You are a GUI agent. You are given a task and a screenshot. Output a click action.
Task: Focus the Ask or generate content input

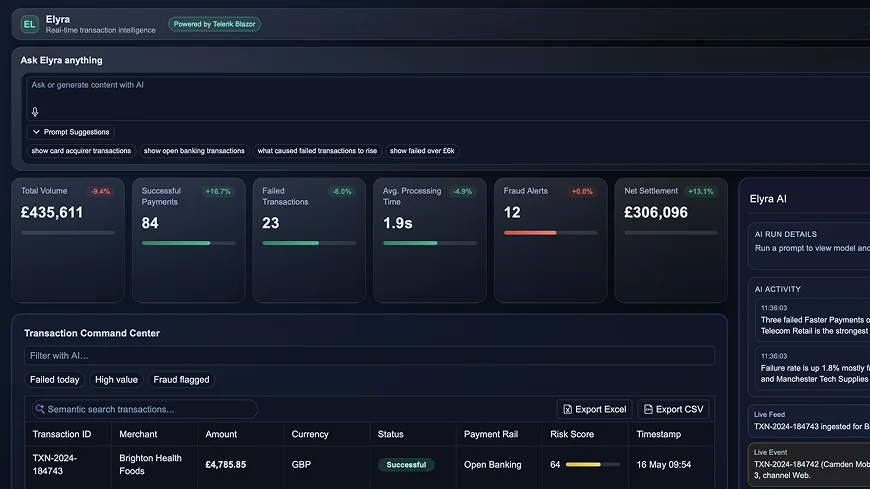click(x=448, y=98)
